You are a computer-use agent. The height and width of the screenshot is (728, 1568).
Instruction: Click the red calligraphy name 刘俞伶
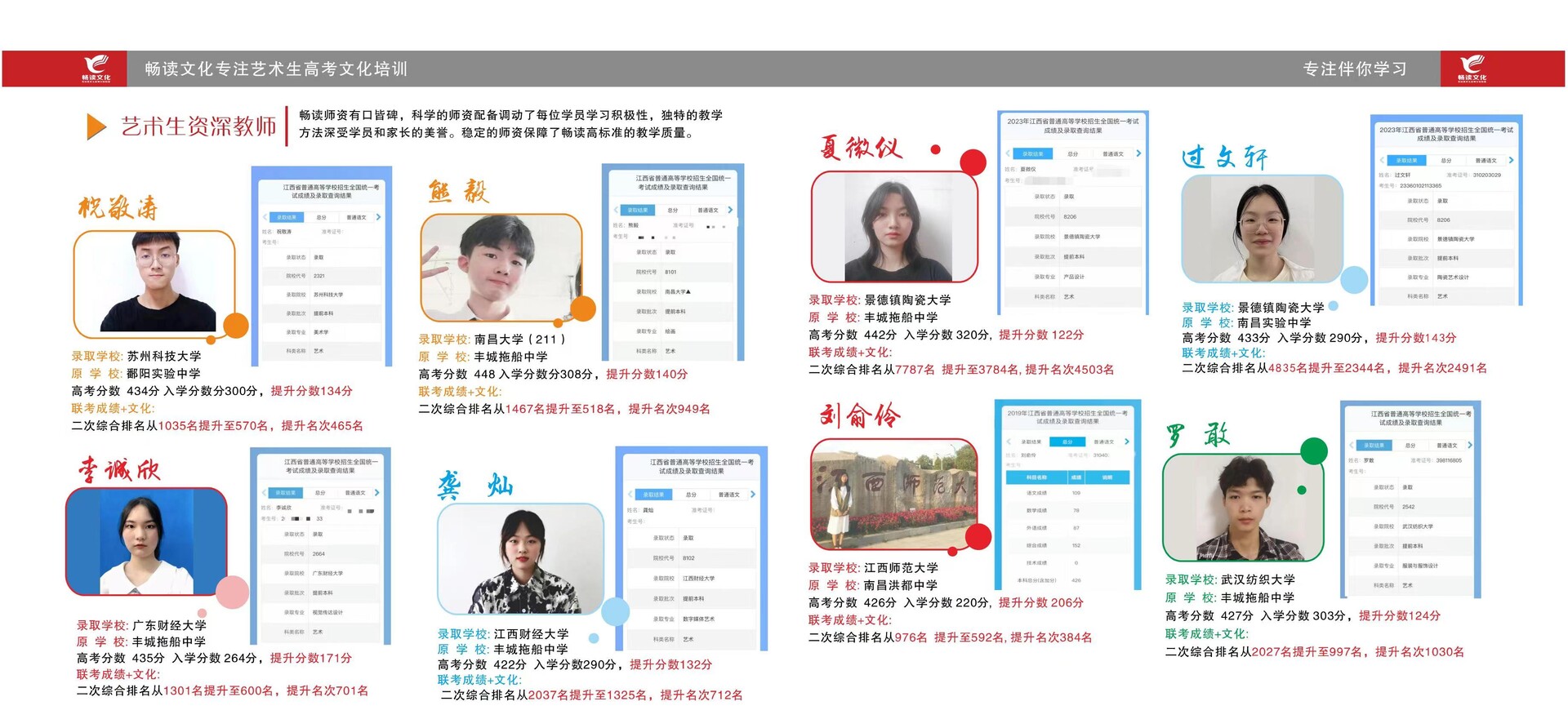pyautogui.click(x=861, y=415)
